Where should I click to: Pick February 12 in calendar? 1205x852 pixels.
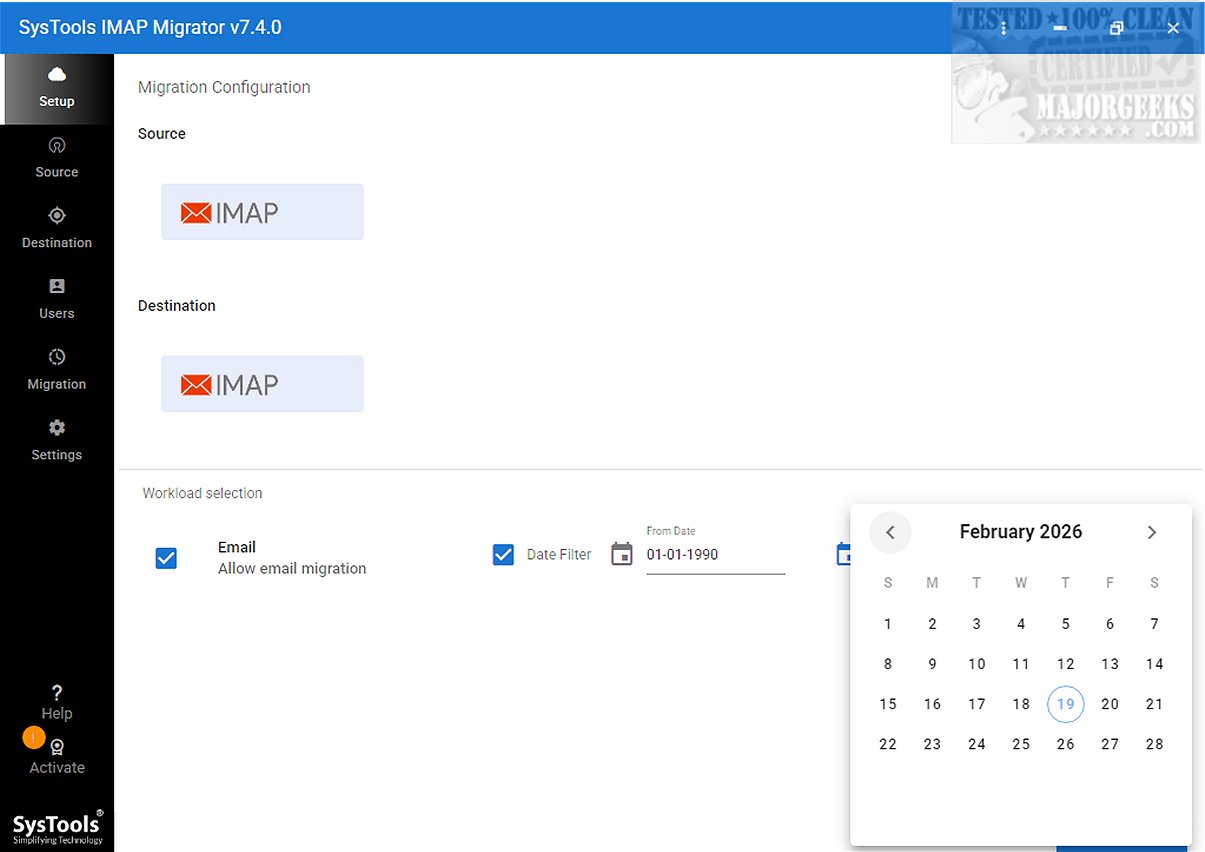1066,664
